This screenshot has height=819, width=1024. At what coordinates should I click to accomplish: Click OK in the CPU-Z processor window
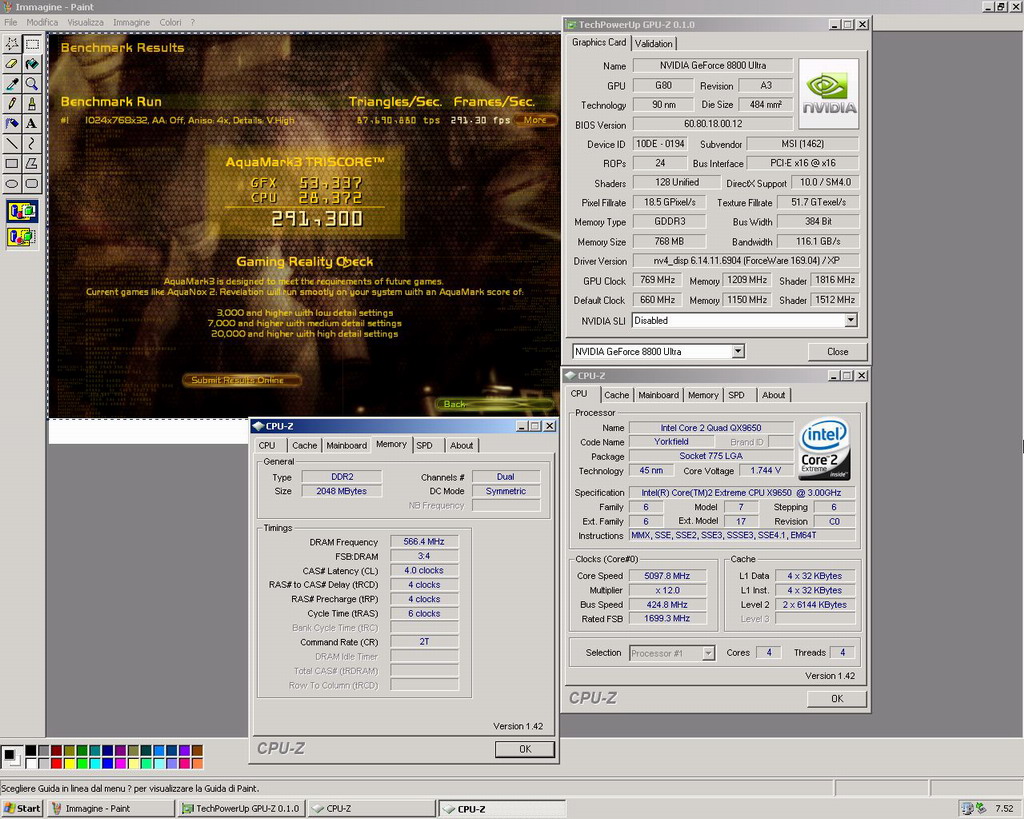coord(837,698)
